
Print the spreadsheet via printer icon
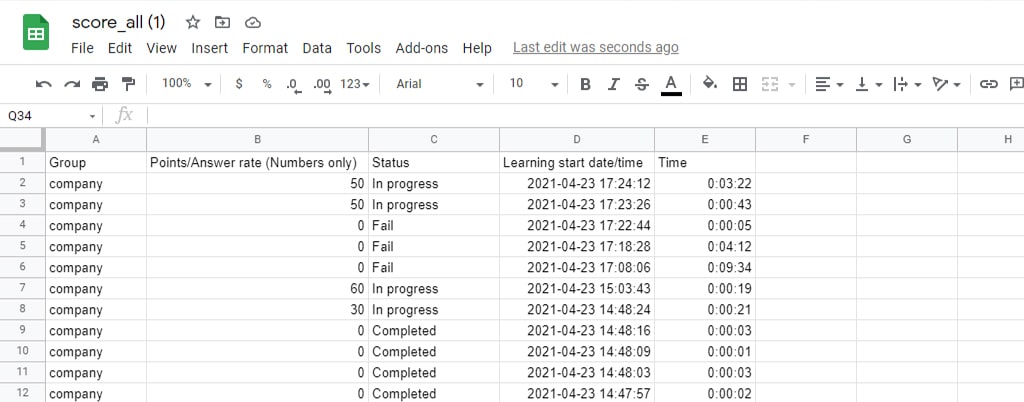pyautogui.click(x=100, y=84)
